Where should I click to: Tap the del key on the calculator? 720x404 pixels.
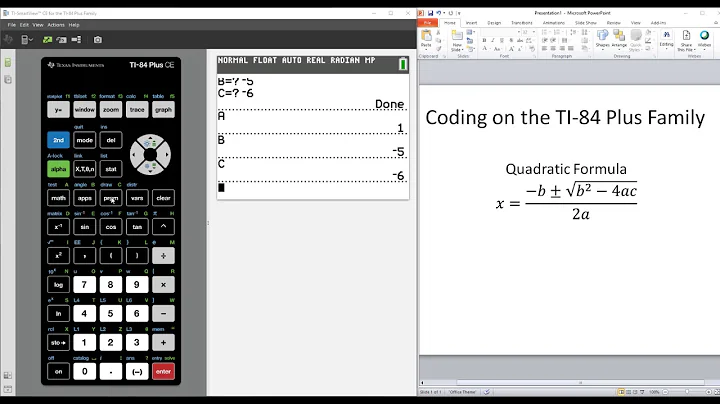(x=111, y=140)
